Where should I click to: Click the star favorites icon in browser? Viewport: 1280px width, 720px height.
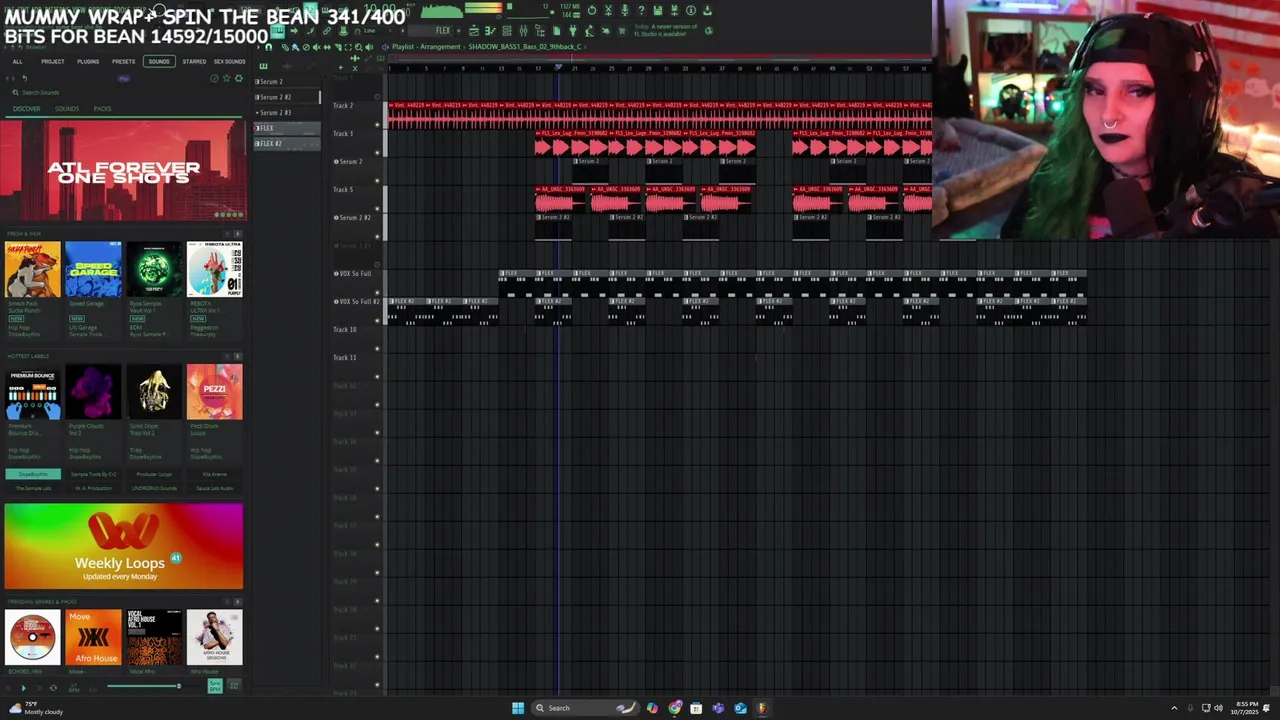tap(226, 78)
